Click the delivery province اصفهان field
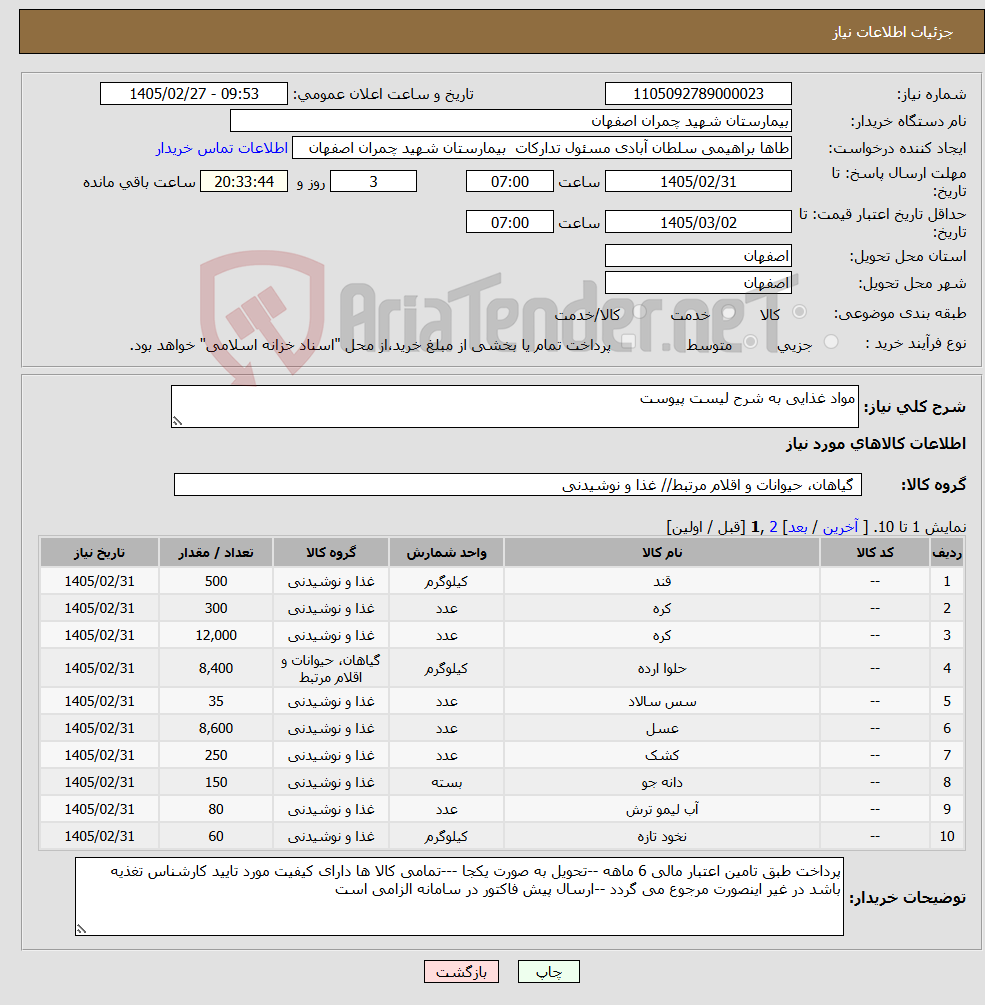The width and height of the screenshot is (985, 1005). click(698, 256)
